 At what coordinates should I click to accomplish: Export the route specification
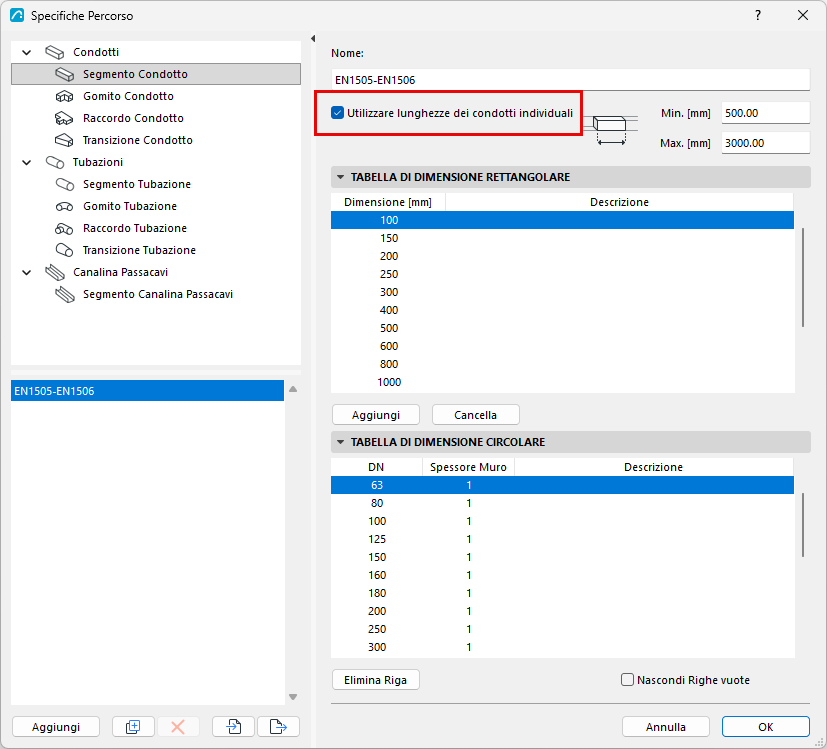tap(278, 727)
